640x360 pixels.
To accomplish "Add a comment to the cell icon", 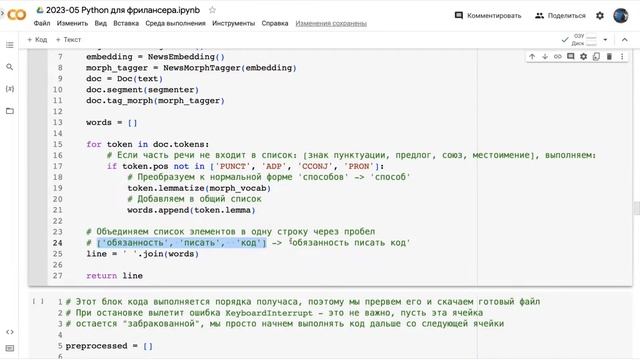I will click(x=571, y=57).
